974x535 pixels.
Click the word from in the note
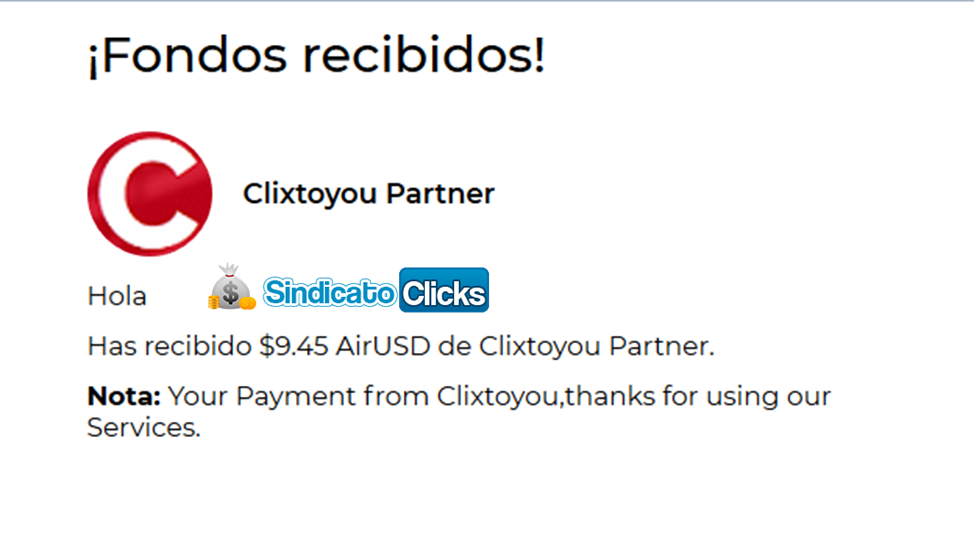tap(396, 396)
